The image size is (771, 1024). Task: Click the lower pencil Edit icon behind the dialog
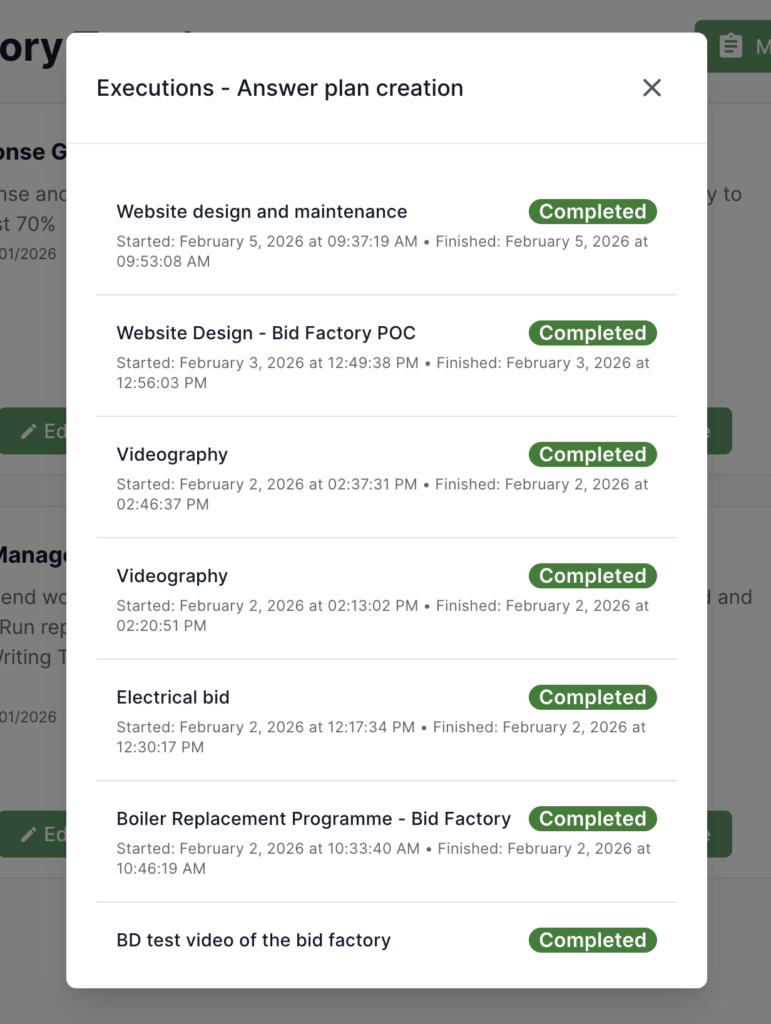29,834
